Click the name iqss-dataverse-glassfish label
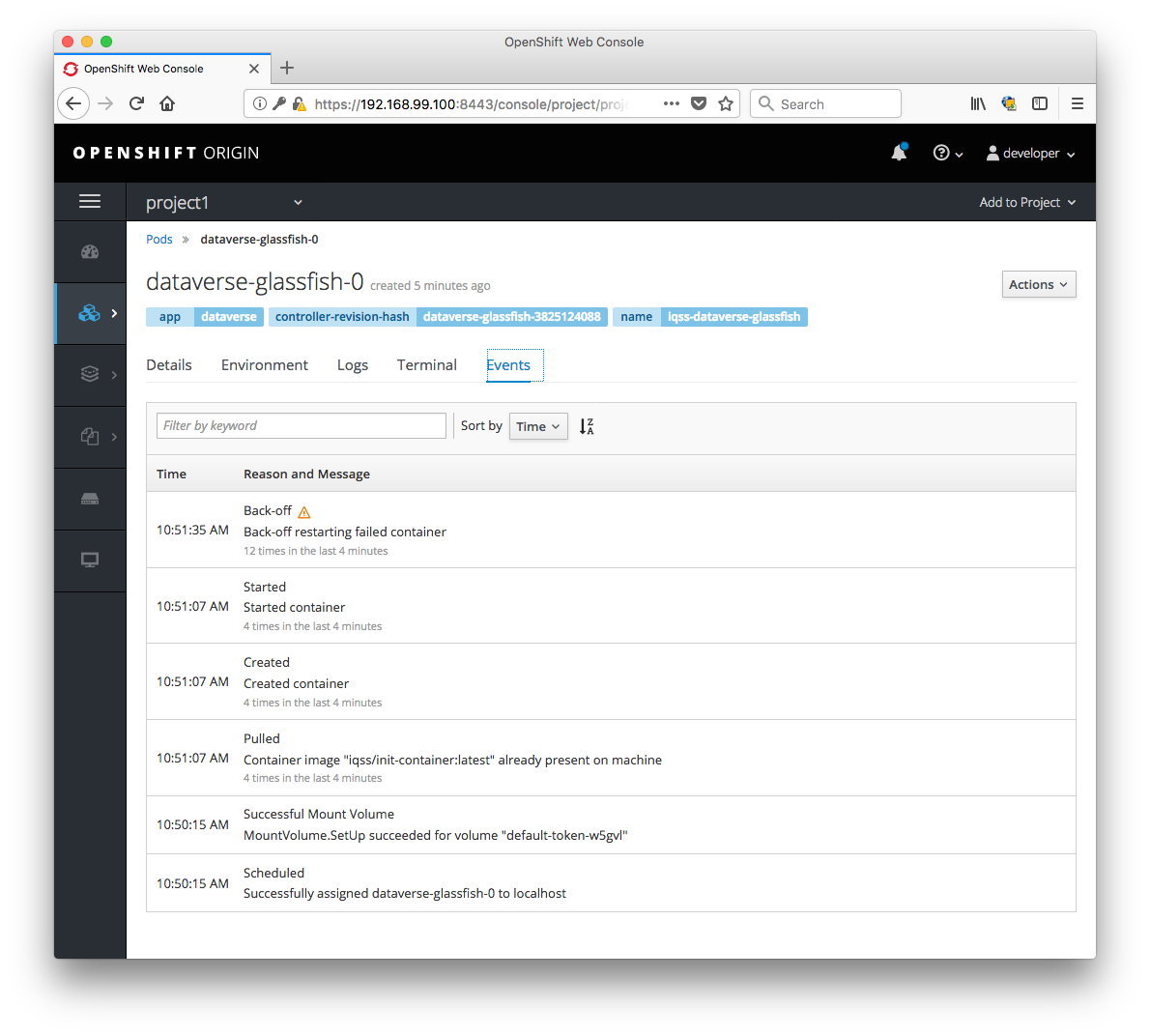1150x1036 pixels. (x=710, y=317)
